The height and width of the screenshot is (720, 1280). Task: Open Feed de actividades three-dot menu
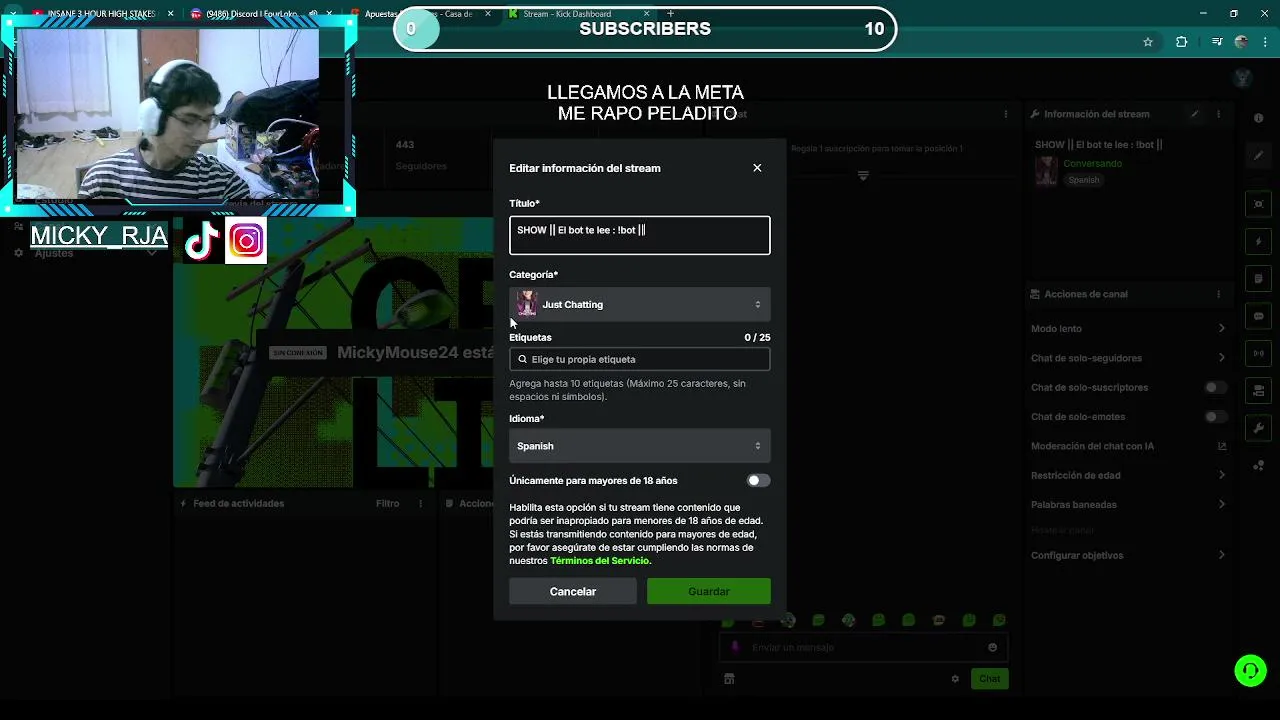click(x=420, y=504)
